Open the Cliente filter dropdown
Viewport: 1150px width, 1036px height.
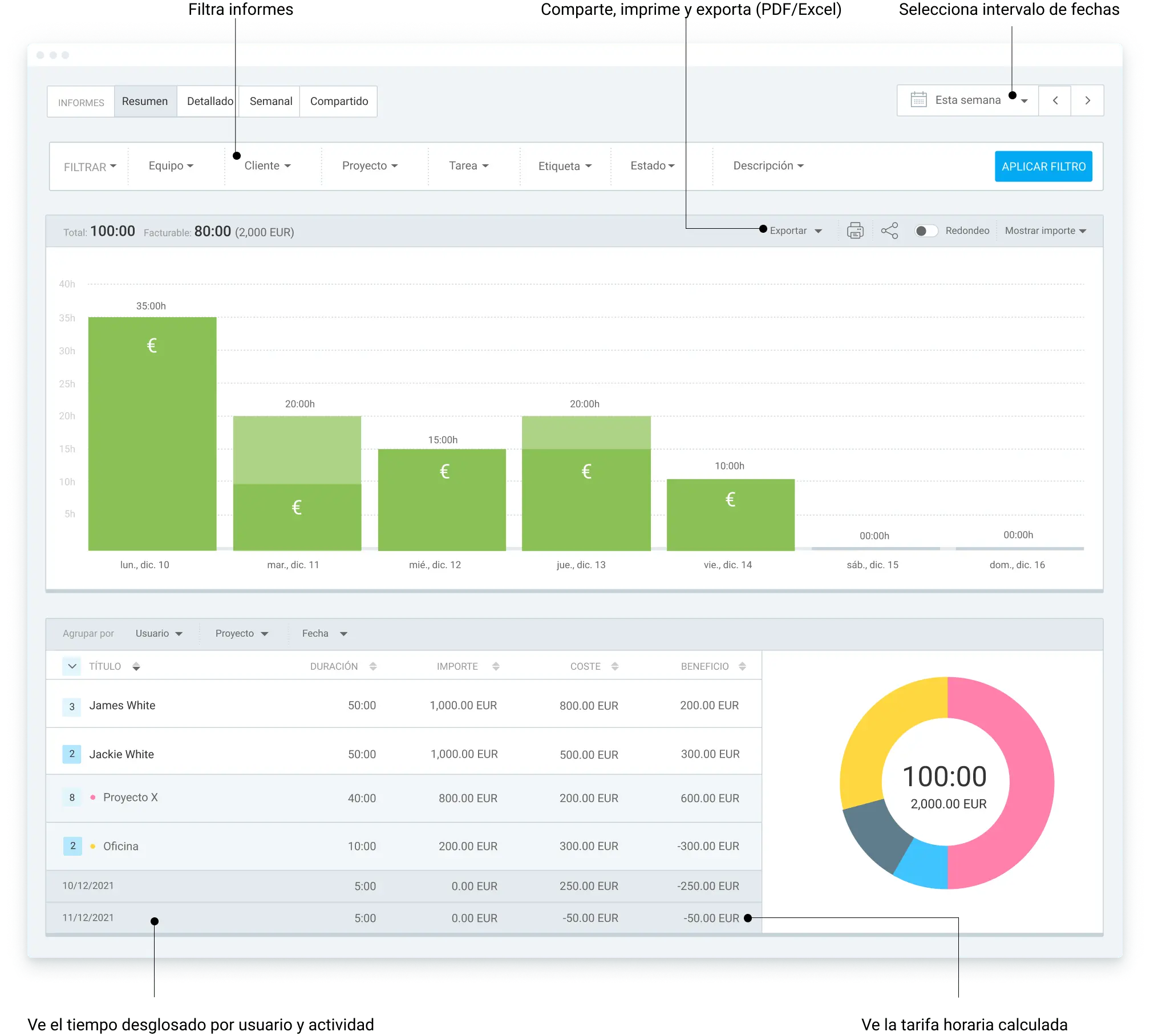click(268, 165)
